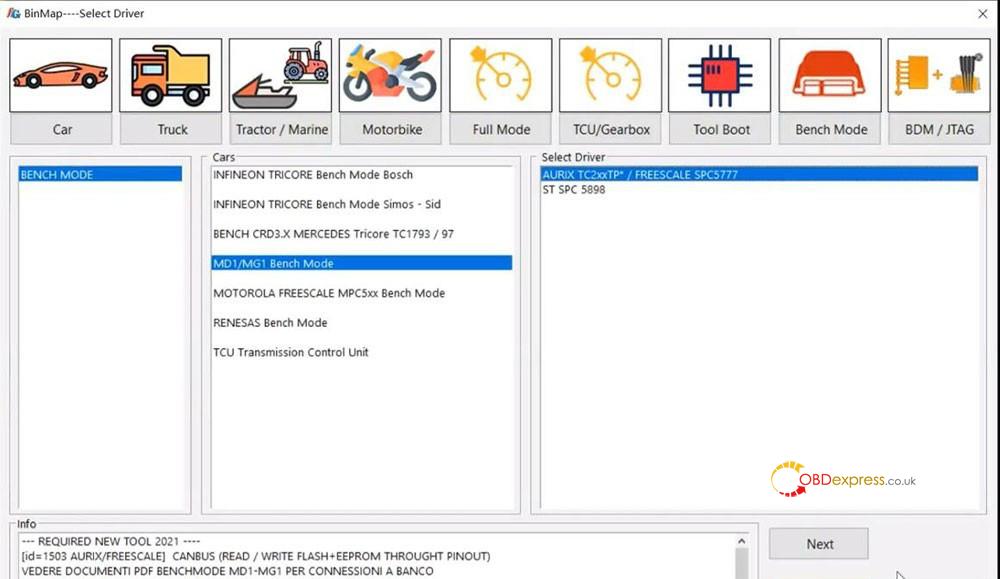The height and width of the screenshot is (579, 1000).
Task: Choose the Tractor / Marine icon
Action: pyautogui.click(x=280, y=76)
